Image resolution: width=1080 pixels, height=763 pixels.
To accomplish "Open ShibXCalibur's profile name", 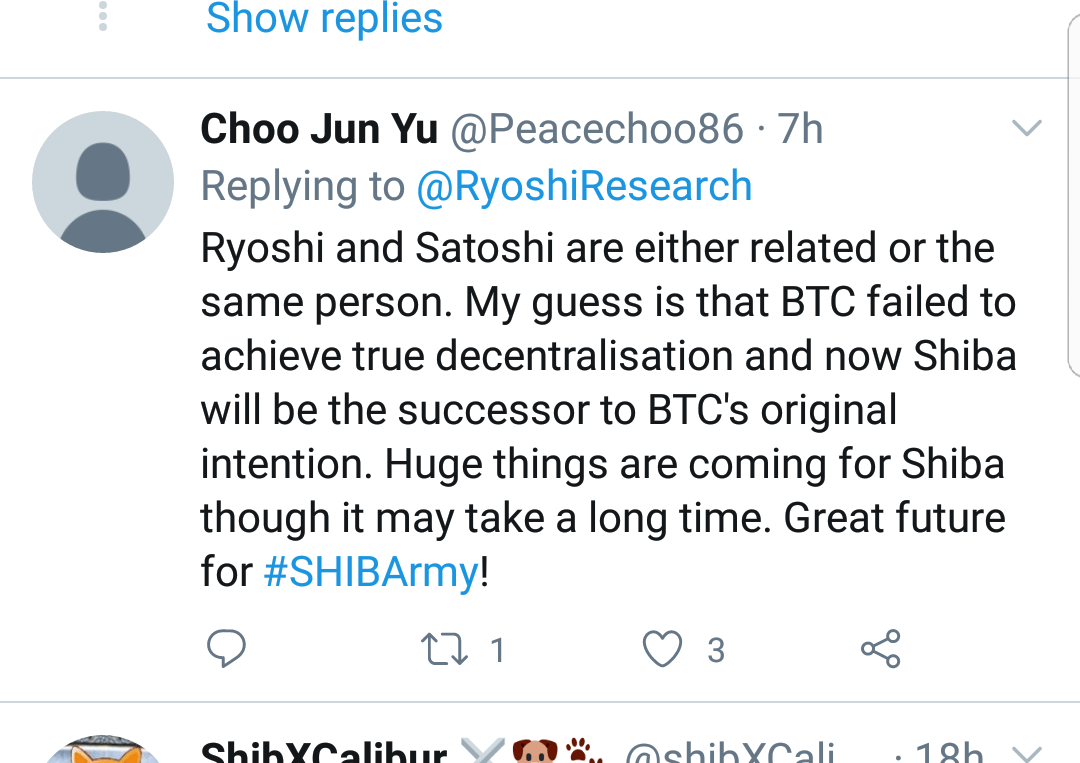I will pos(323,753).
